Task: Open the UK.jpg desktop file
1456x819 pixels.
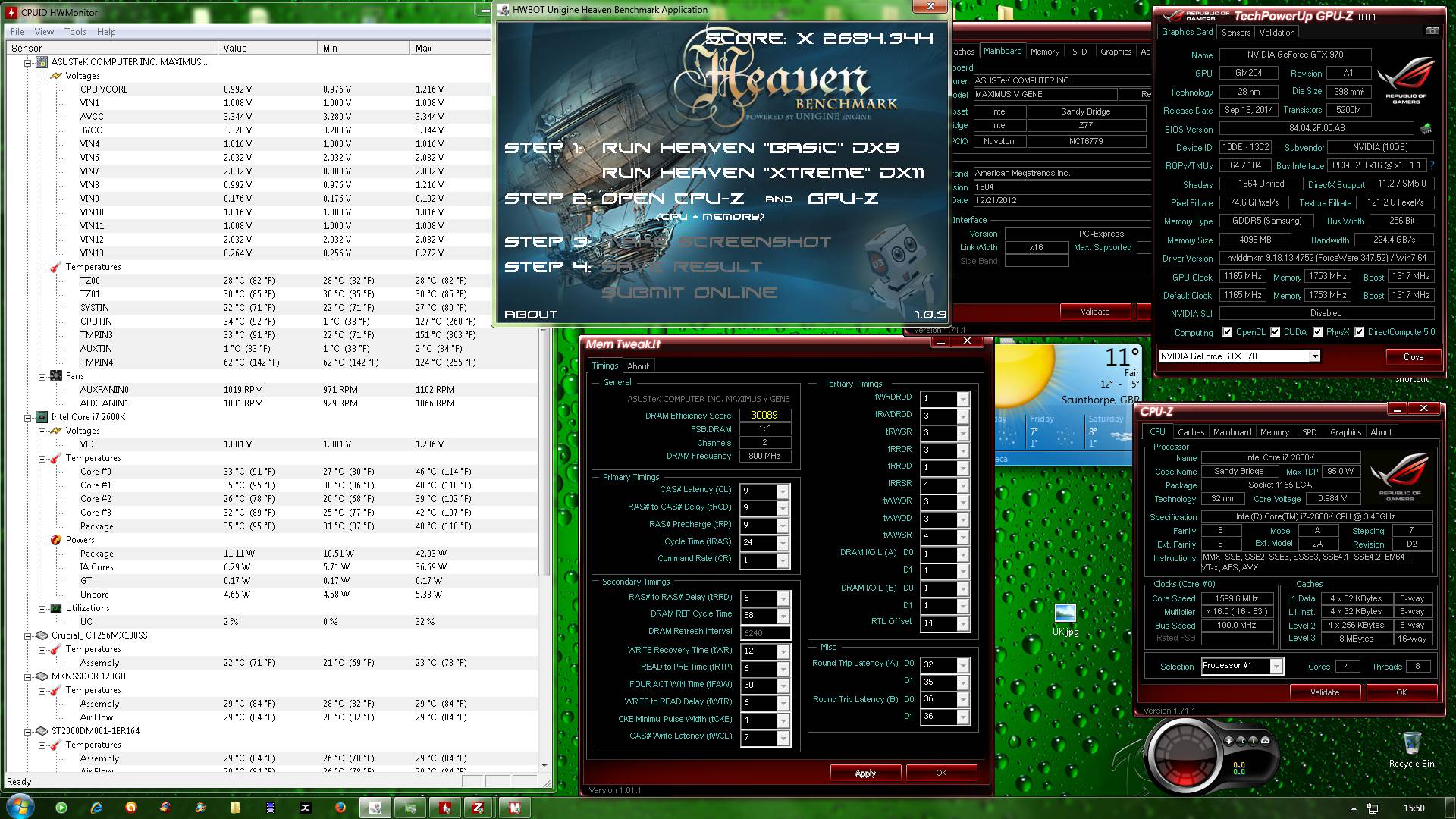Action: [x=1065, y=620]
